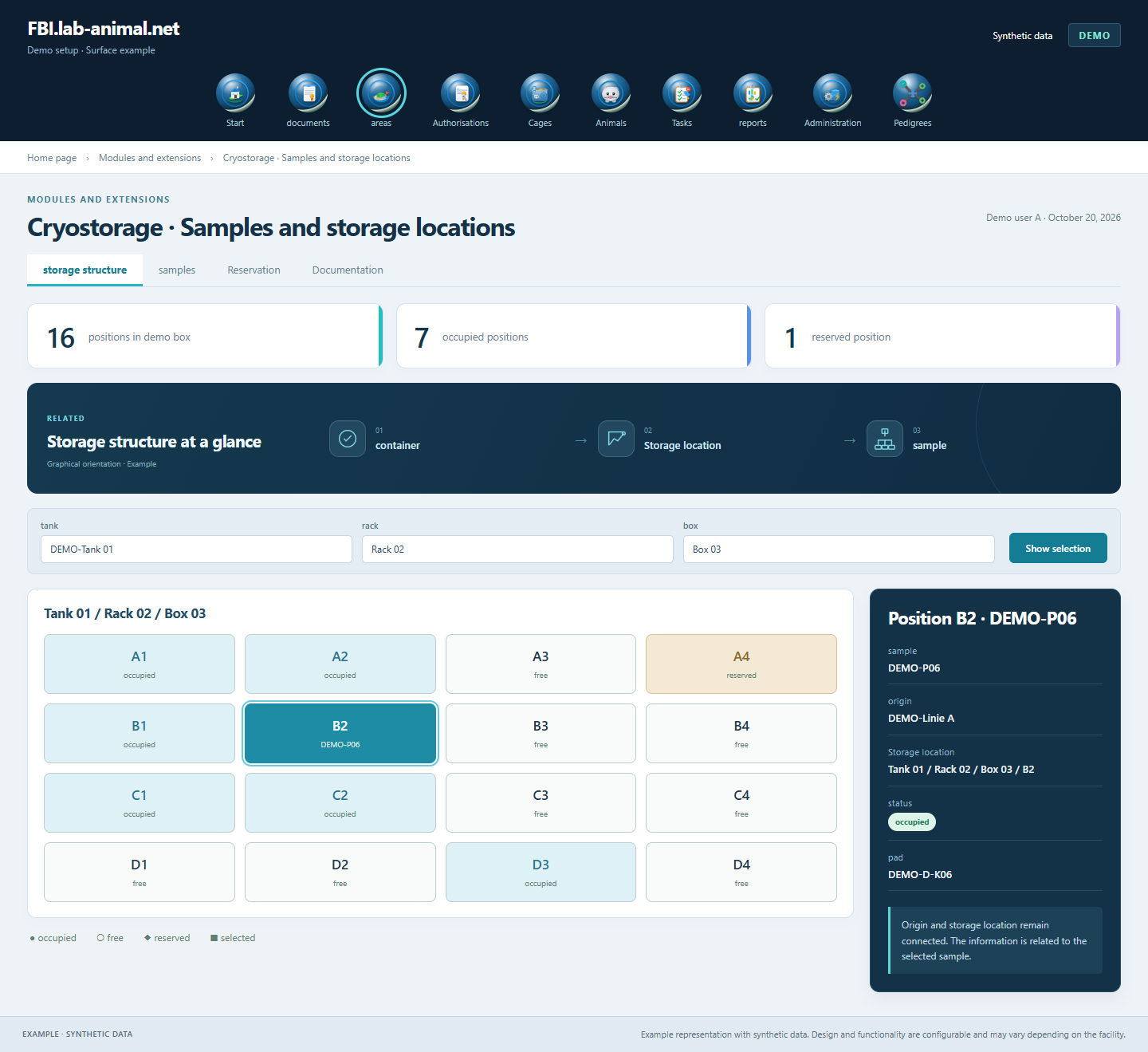Screen dimensions: 1148x1052
Task: Open the box field showing Box 03
Action: pyautogui.click(x=839, y=550)
